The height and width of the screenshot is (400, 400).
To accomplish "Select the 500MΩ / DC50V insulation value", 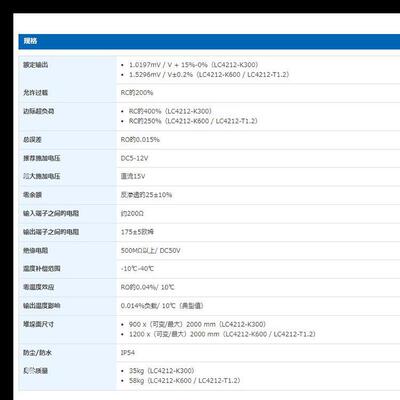I will 150,250.
